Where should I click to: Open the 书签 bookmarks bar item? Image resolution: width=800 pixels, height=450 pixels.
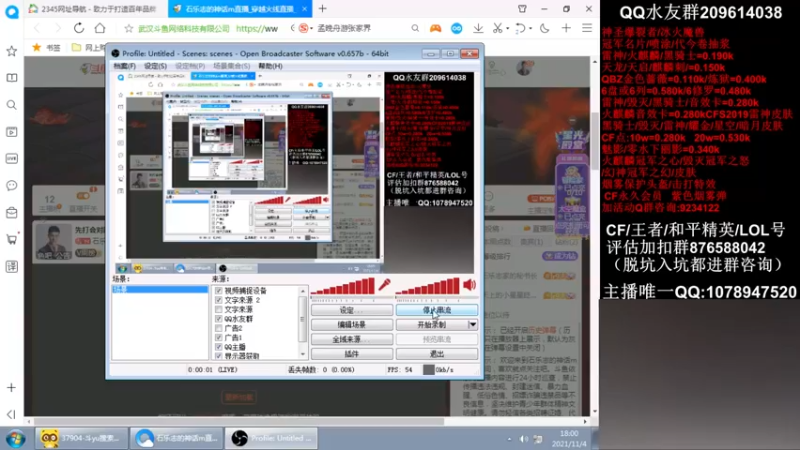pyautogui.click(x=47, y=47)
